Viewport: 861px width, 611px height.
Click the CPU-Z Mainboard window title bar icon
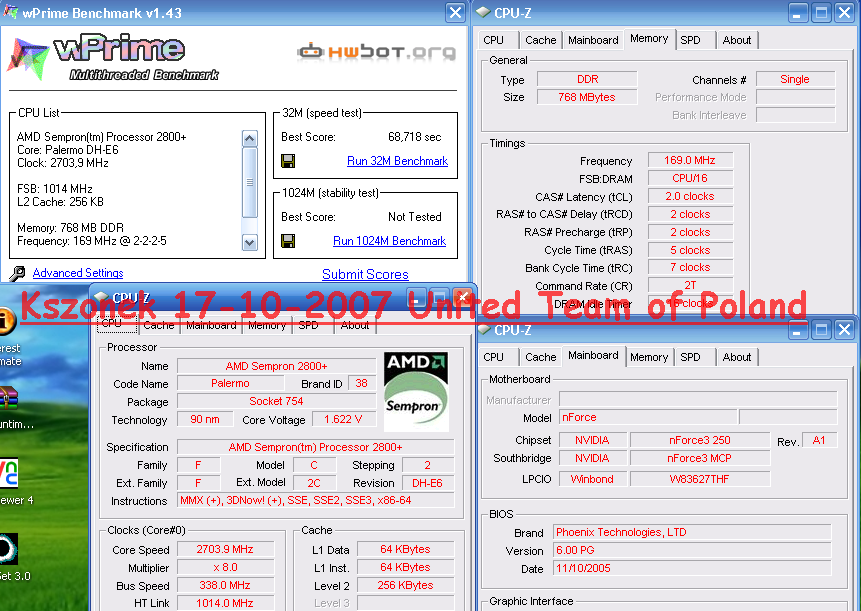[483, 329]
